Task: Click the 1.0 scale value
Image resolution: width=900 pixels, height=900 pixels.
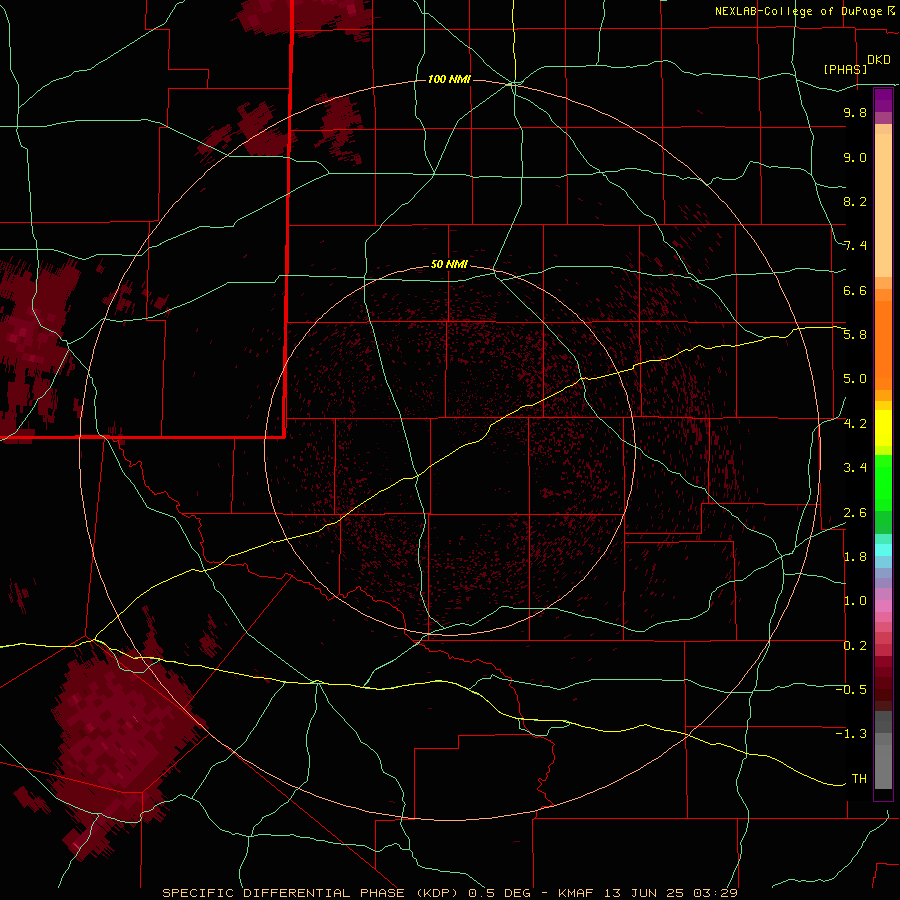Action: point(855,601)
